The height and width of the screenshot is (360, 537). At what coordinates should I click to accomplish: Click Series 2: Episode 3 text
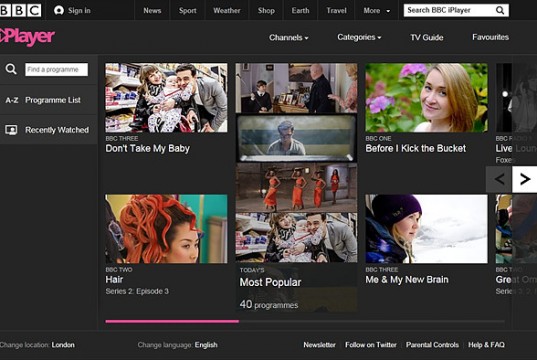pyautogui.click(x=137, y=291)
